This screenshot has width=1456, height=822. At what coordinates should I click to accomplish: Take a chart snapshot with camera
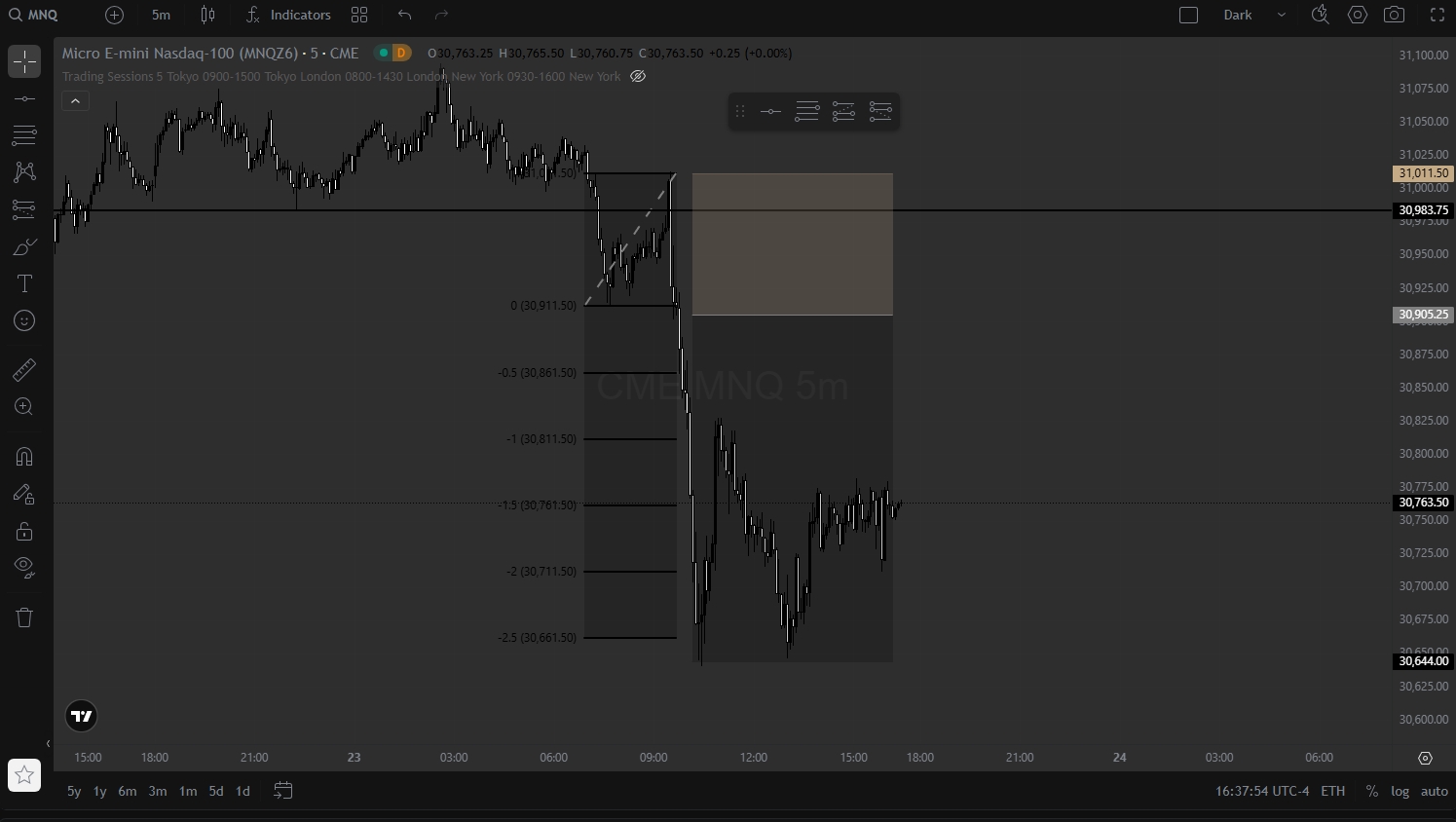1395,15
